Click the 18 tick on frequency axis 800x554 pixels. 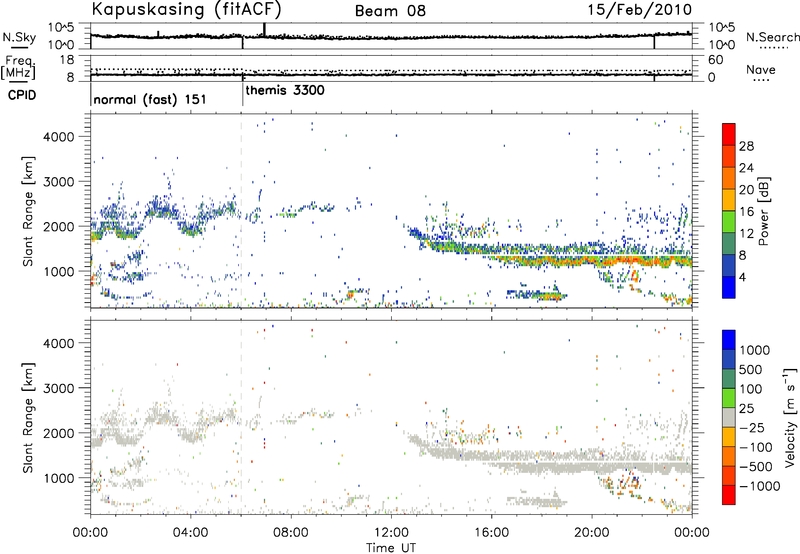[x=67, y=60]
